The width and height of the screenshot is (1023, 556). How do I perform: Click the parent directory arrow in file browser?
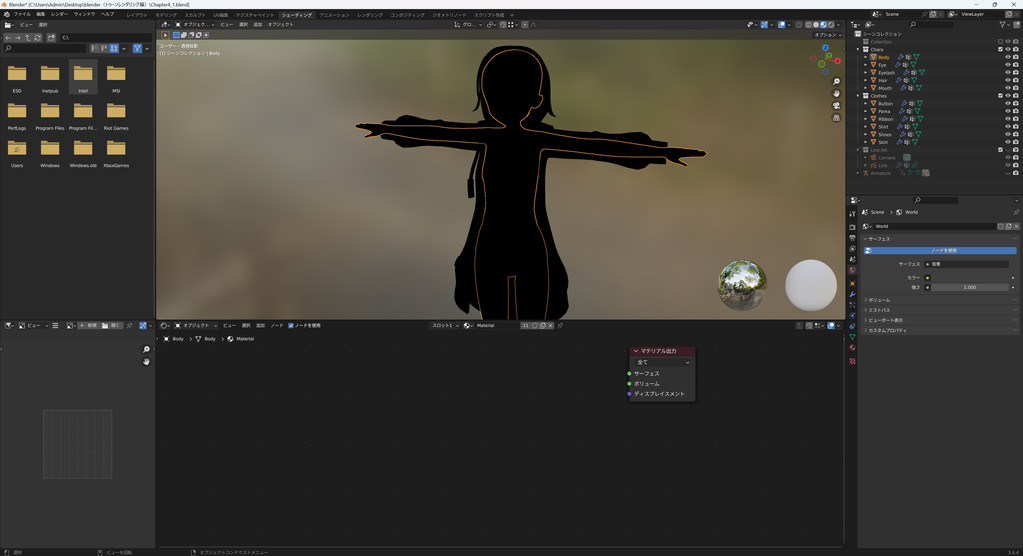tap(29, 37)
